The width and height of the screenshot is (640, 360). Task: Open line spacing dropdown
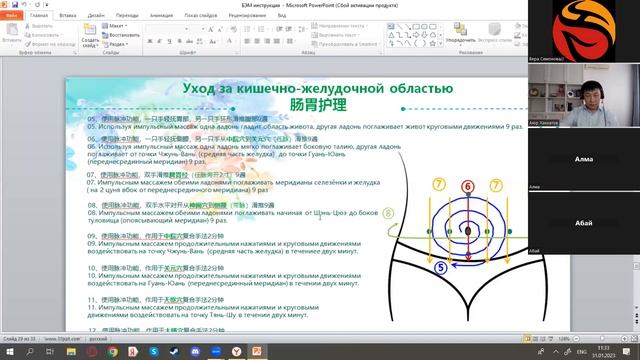302,29
